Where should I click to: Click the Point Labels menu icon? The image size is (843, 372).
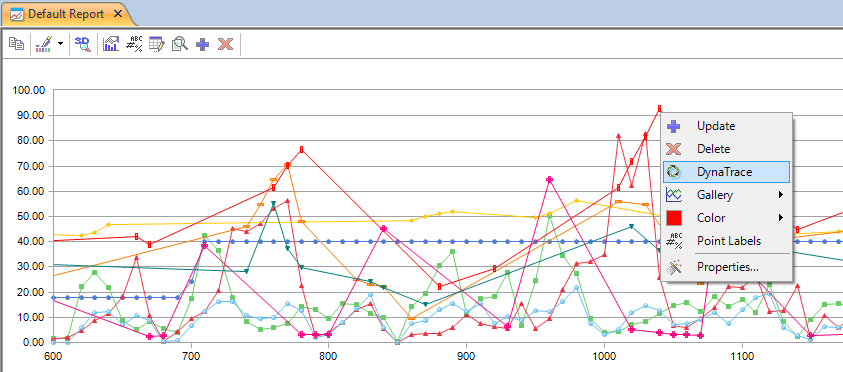click(674, 241)
